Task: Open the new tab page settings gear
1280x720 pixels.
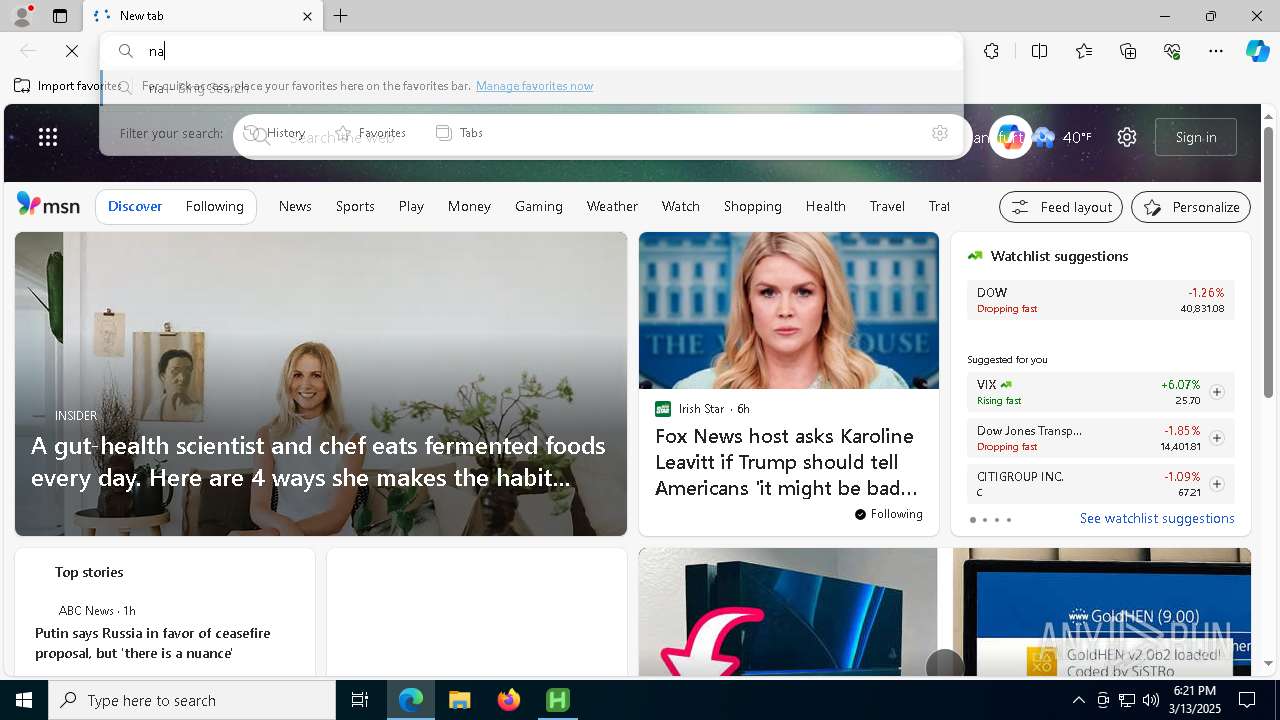Action: (1127, 137)
